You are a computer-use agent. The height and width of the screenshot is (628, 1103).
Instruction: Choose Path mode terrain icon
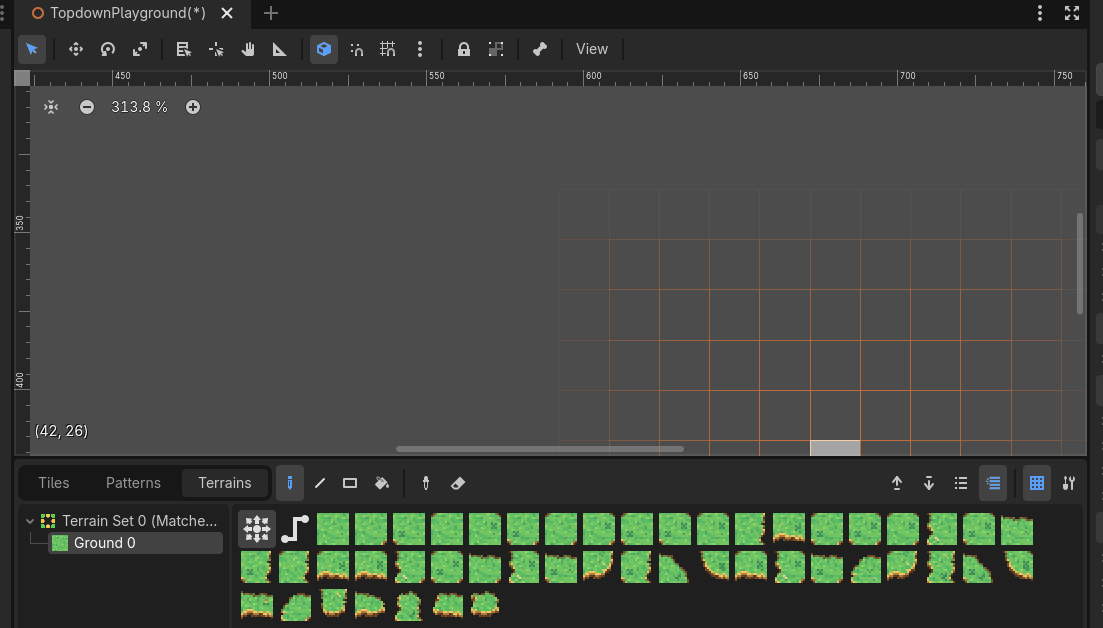click(x=295, y=529)
